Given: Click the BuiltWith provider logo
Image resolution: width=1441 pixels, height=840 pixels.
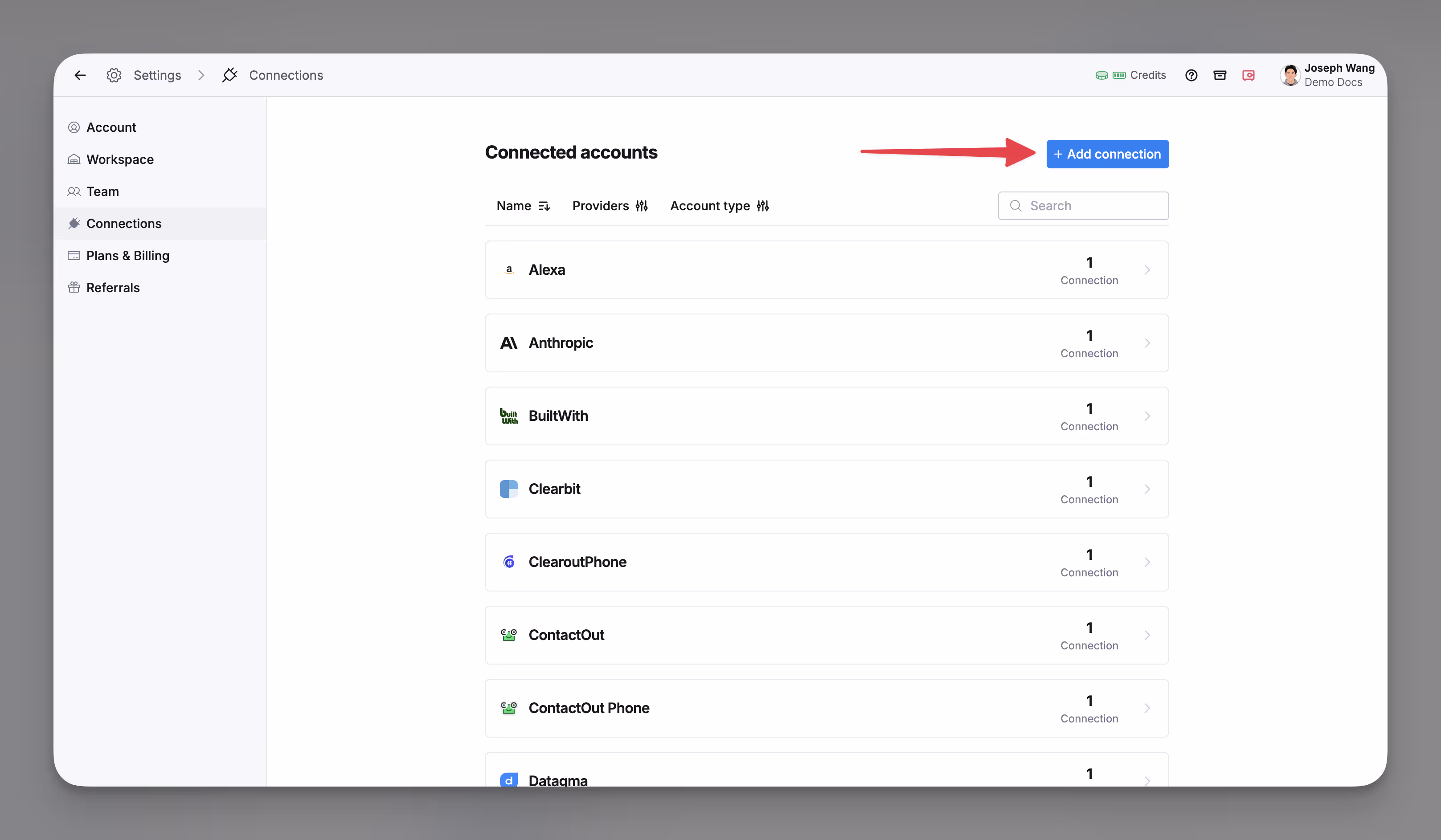Looking at the screenshot, I should point(509,416).
